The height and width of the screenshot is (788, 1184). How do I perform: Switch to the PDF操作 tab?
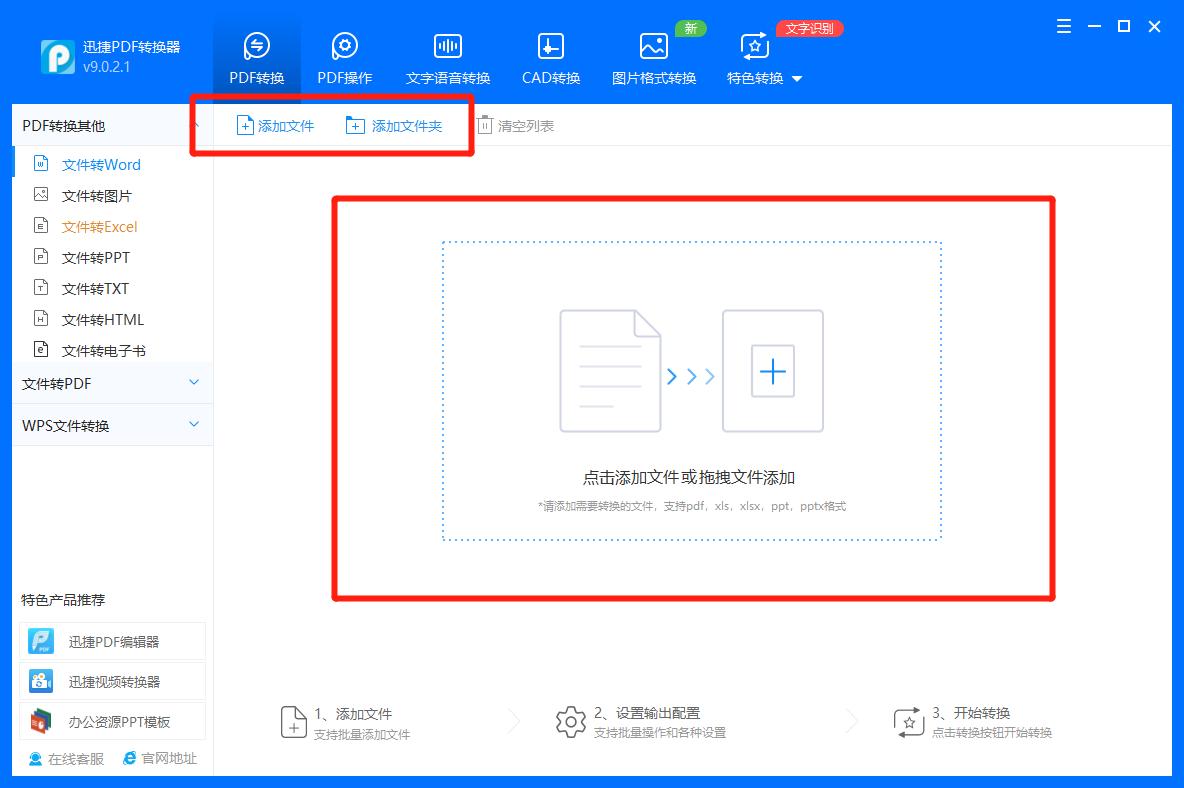(344, 56)
